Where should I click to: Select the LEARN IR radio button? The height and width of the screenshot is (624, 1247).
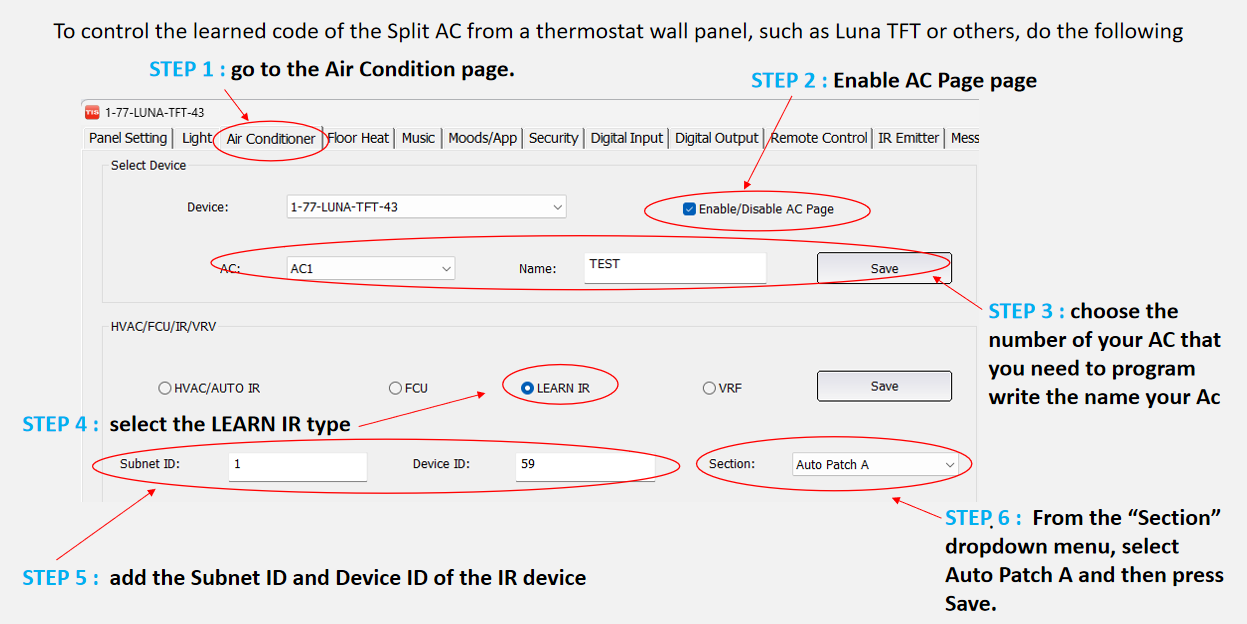(x=527, y=388)
